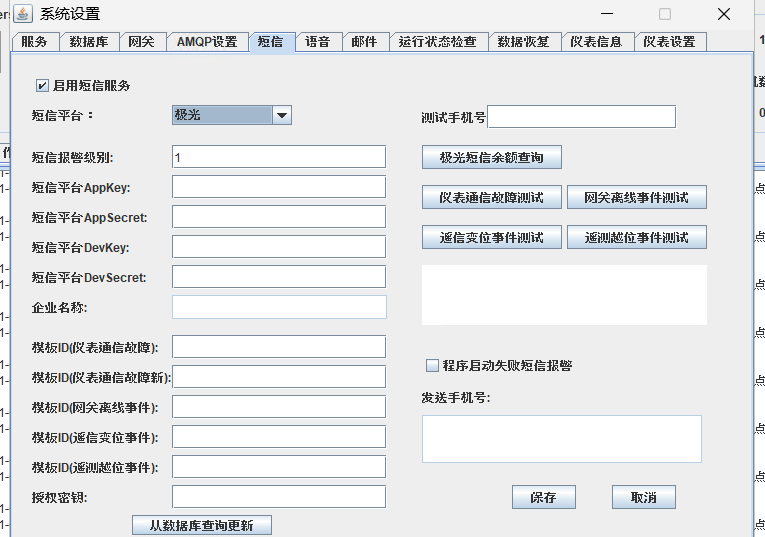Switch to the 数据库 tab
This screenshot has height=537, width=765.
pos(89,42)
